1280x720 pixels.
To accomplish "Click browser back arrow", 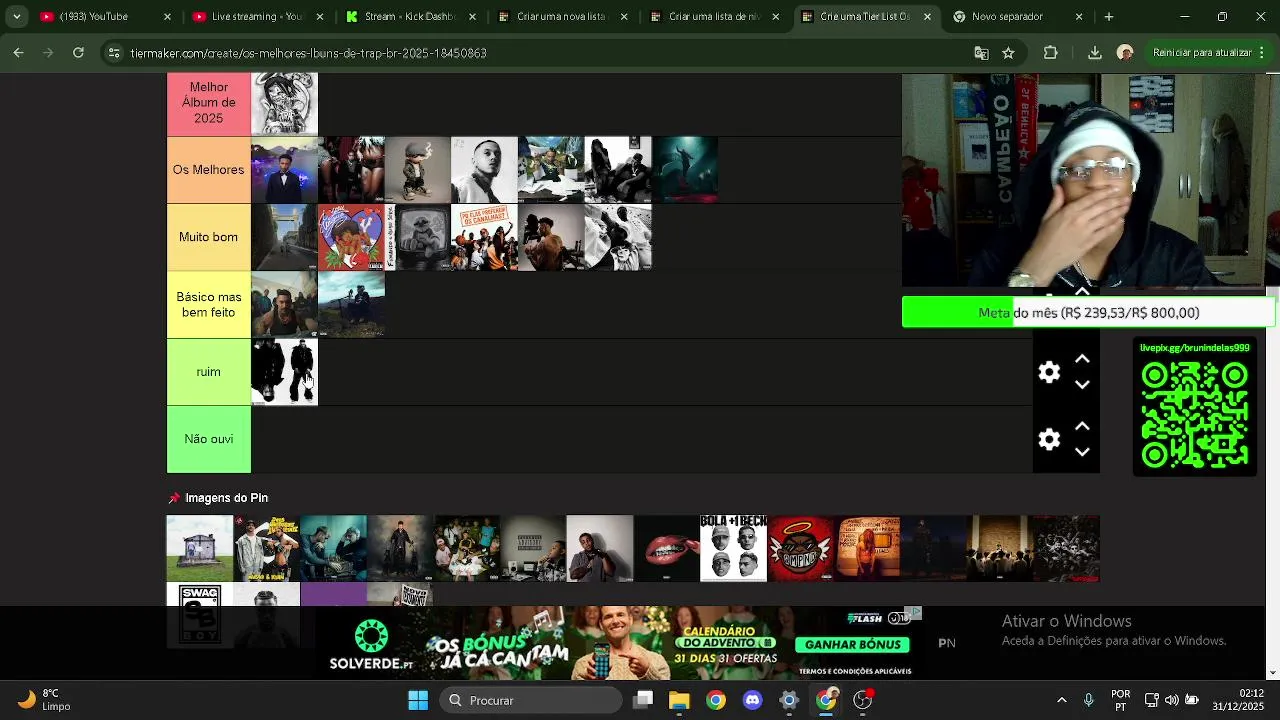I will pos(19,52).
